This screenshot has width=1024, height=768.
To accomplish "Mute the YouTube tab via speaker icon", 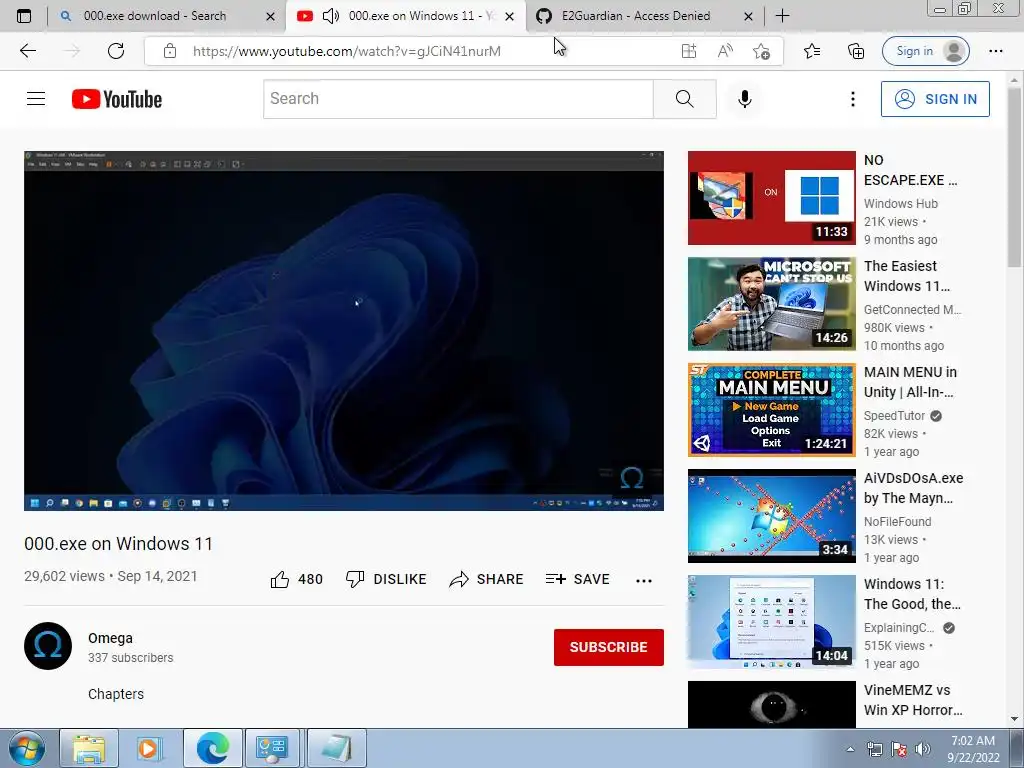I will coord(331,16).
